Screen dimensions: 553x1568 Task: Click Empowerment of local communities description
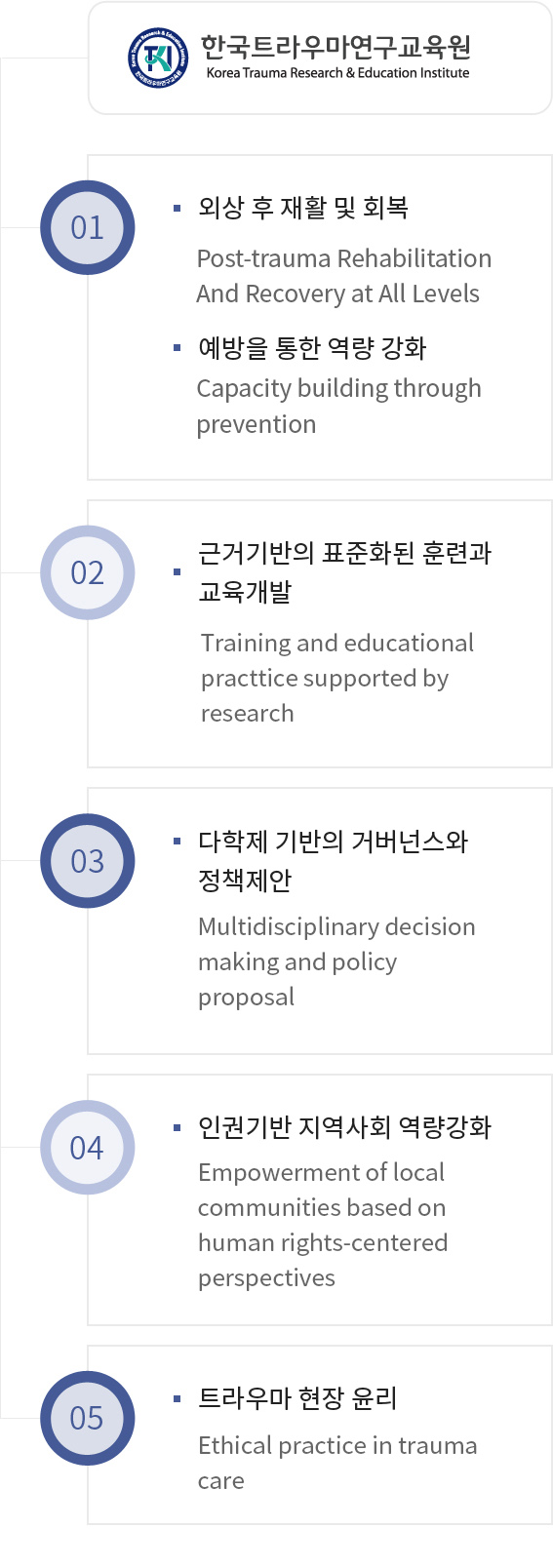[323, 1225]
